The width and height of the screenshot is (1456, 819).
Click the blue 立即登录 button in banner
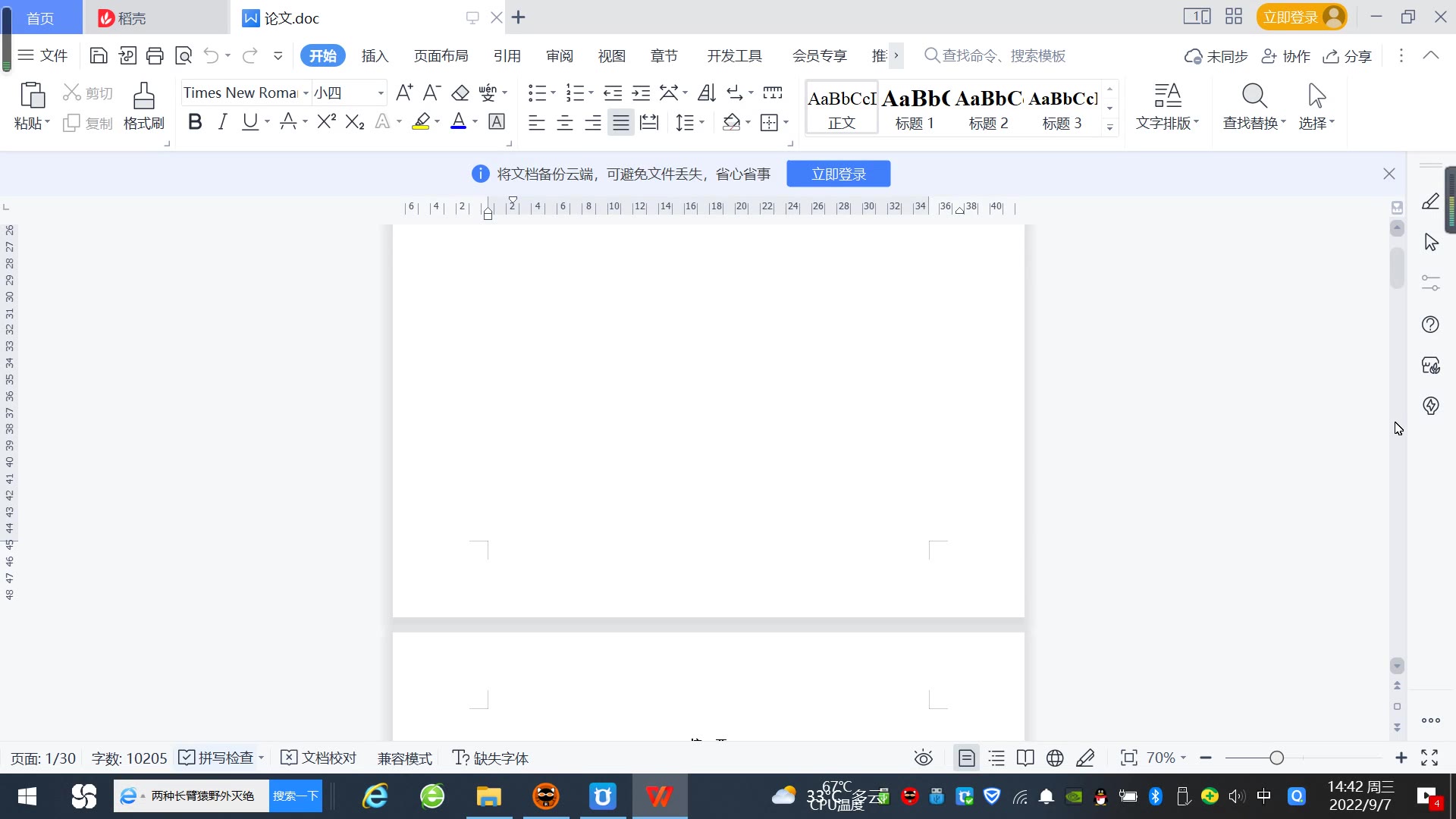coord(839,174)
